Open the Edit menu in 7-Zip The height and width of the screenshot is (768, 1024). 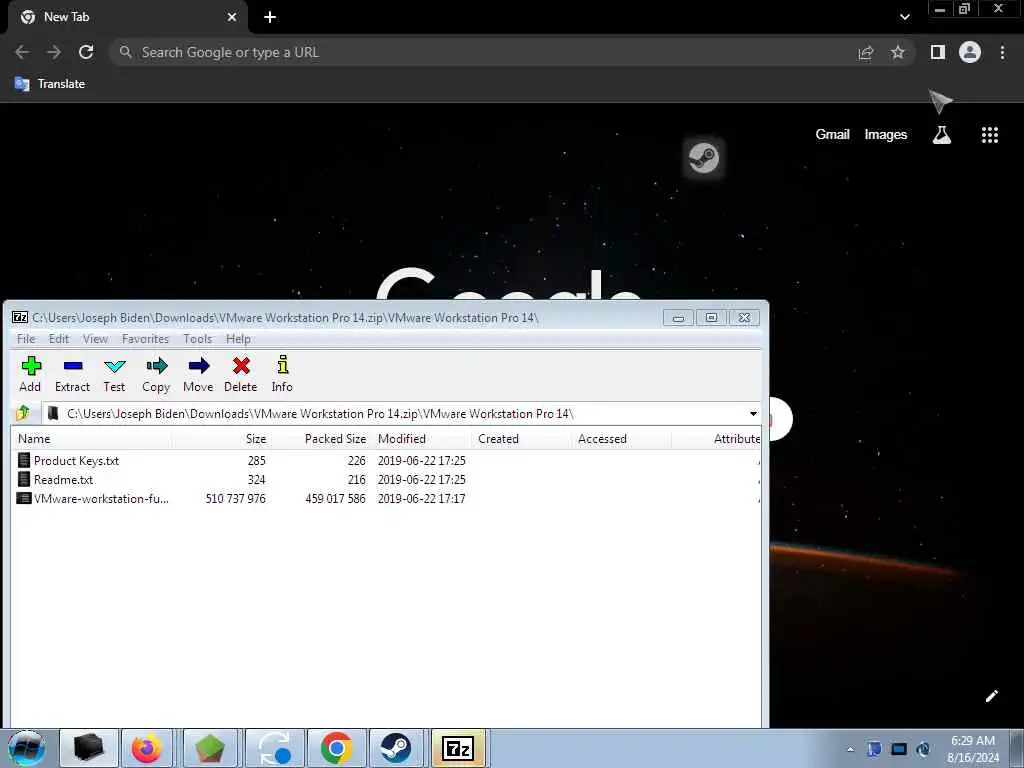(x=59, y=339)
